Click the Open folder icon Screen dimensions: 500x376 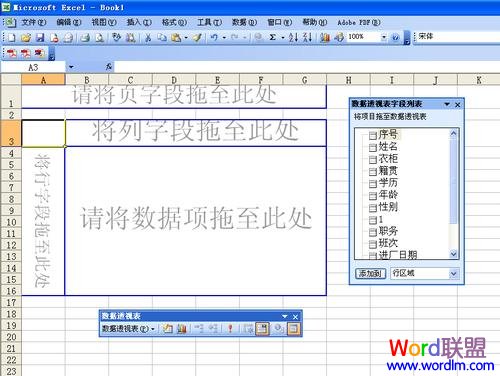[26, 37]
